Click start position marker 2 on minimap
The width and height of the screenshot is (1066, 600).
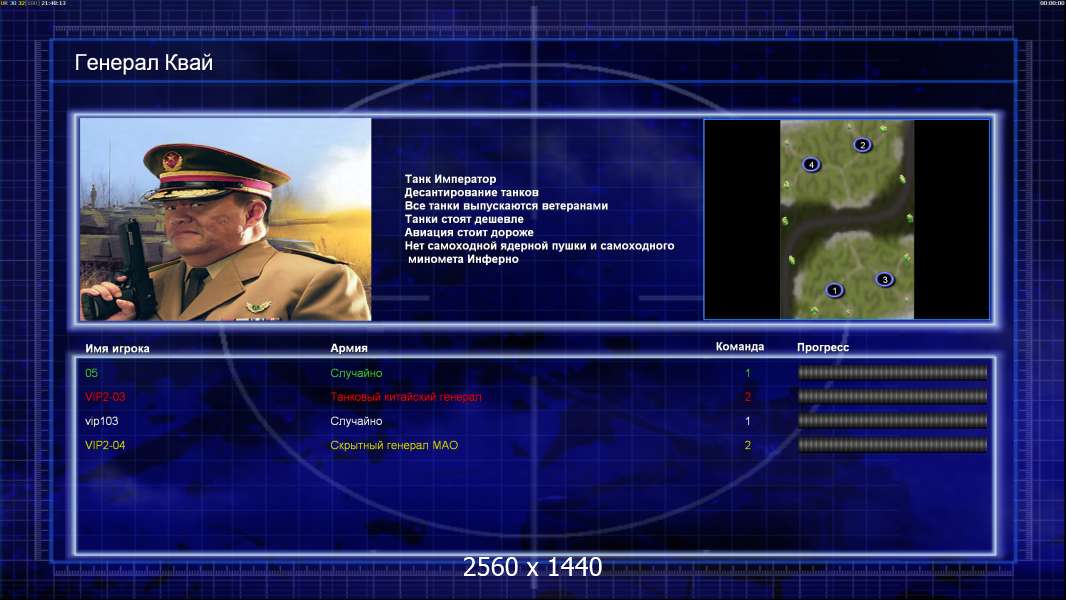pos(862,145)
